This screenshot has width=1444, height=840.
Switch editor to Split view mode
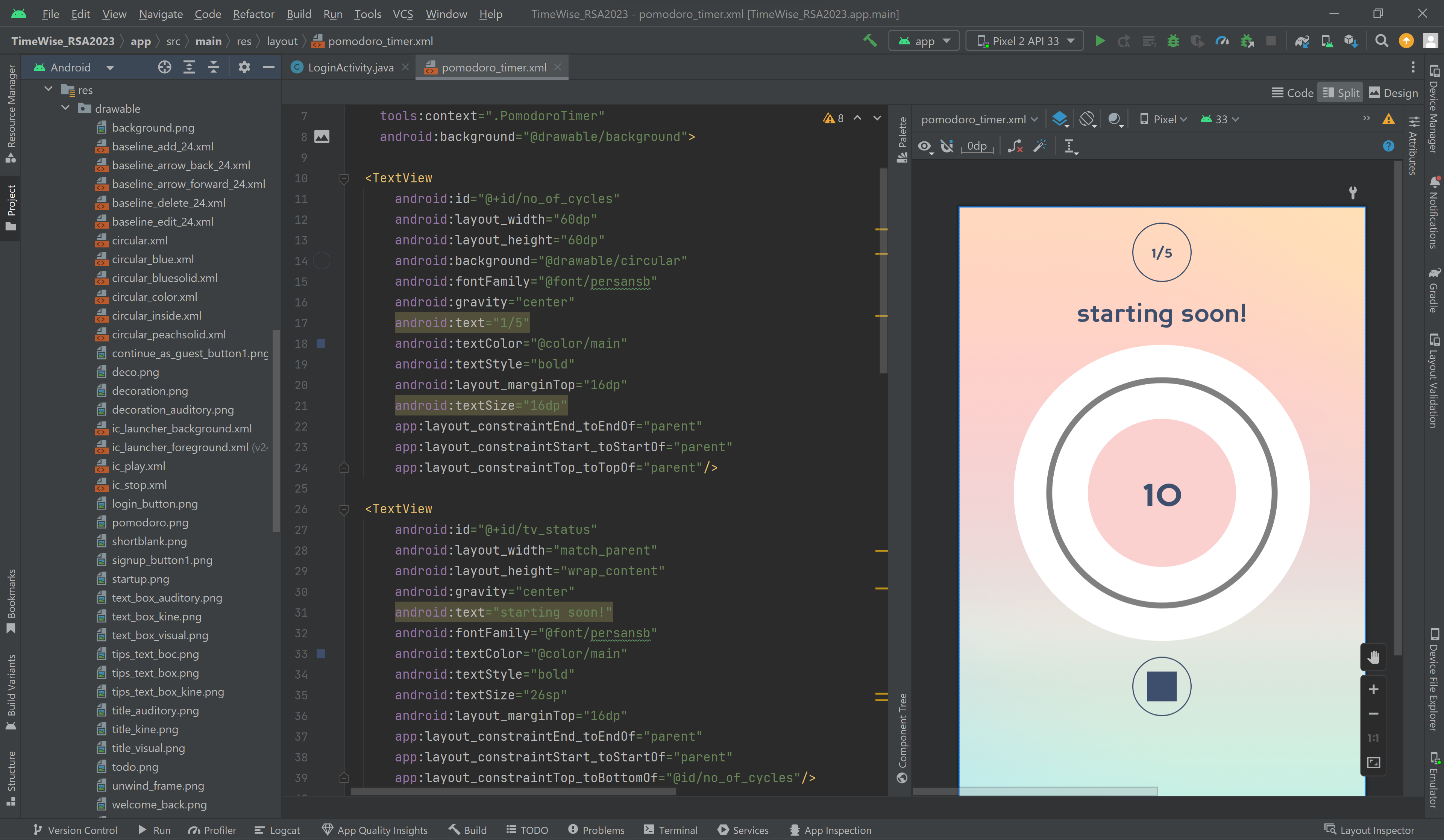[1341, 93]
